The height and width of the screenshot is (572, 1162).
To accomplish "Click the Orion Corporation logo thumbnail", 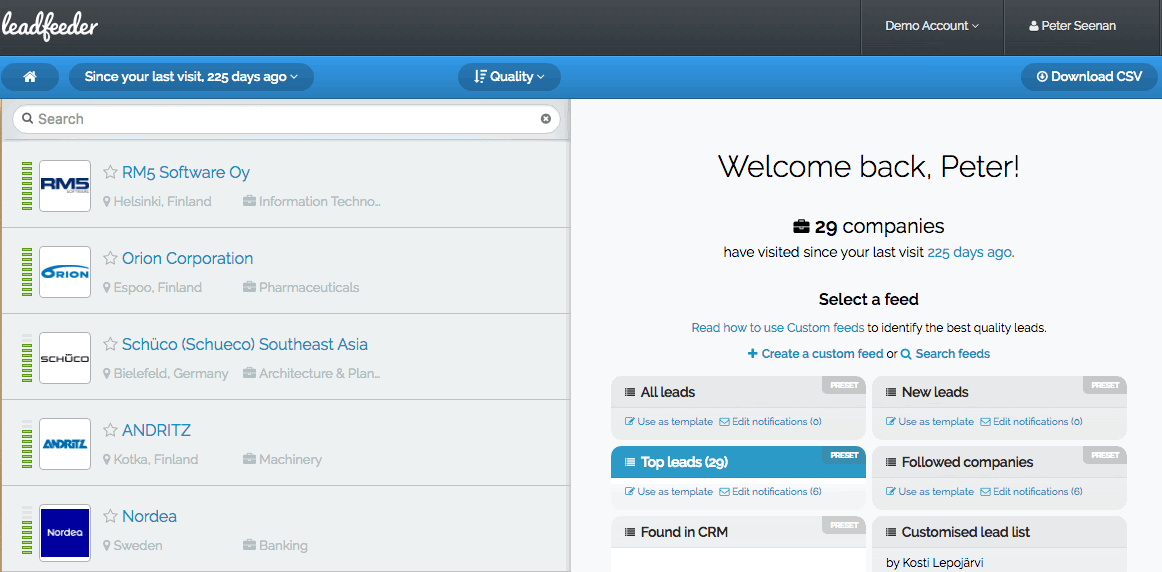I will point(65,272).
